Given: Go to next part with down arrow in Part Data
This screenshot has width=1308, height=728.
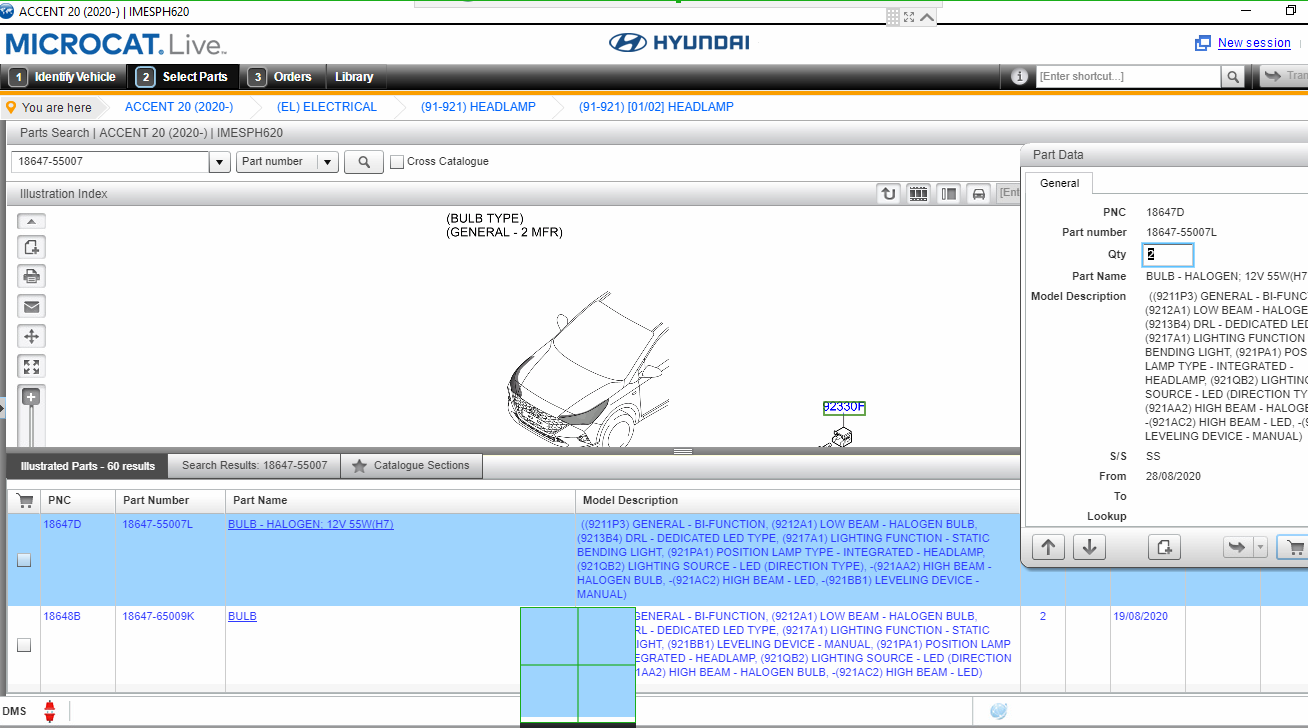Looking at the screenshot, I should coord(1089,547).
